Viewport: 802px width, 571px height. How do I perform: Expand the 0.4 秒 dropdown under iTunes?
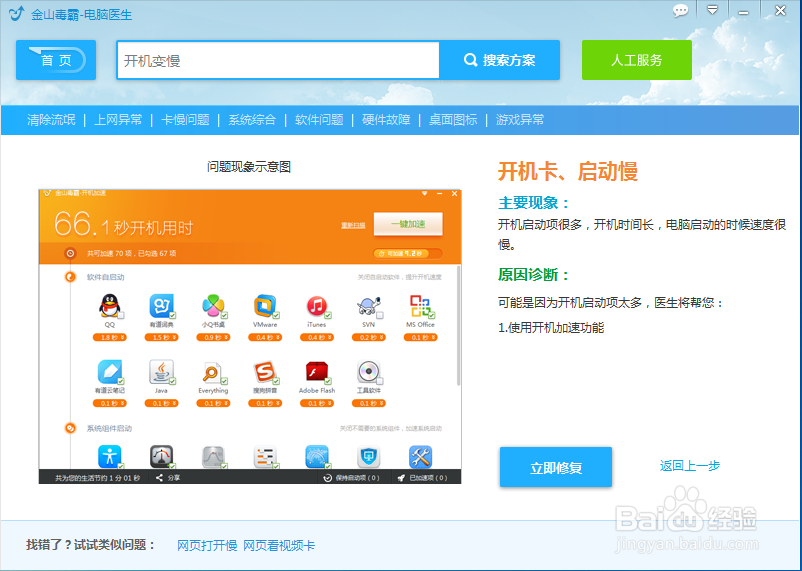(x=317, y=338)
